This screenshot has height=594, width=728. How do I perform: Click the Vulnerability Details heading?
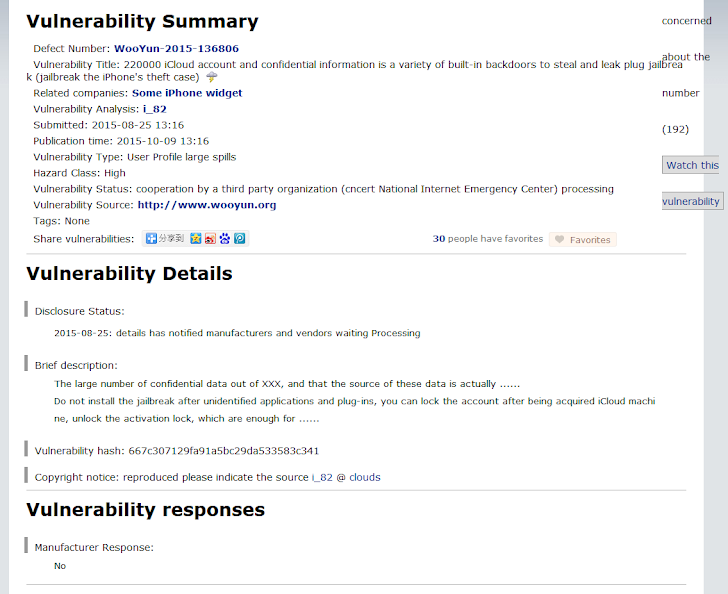[x=130, y=274]
